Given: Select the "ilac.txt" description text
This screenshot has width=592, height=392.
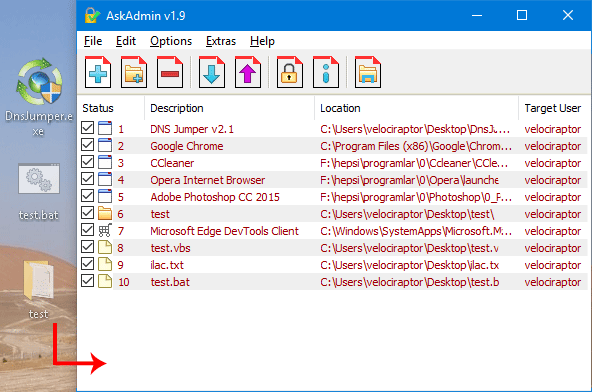Looking at the screenshot, I should tap(167, 265).
